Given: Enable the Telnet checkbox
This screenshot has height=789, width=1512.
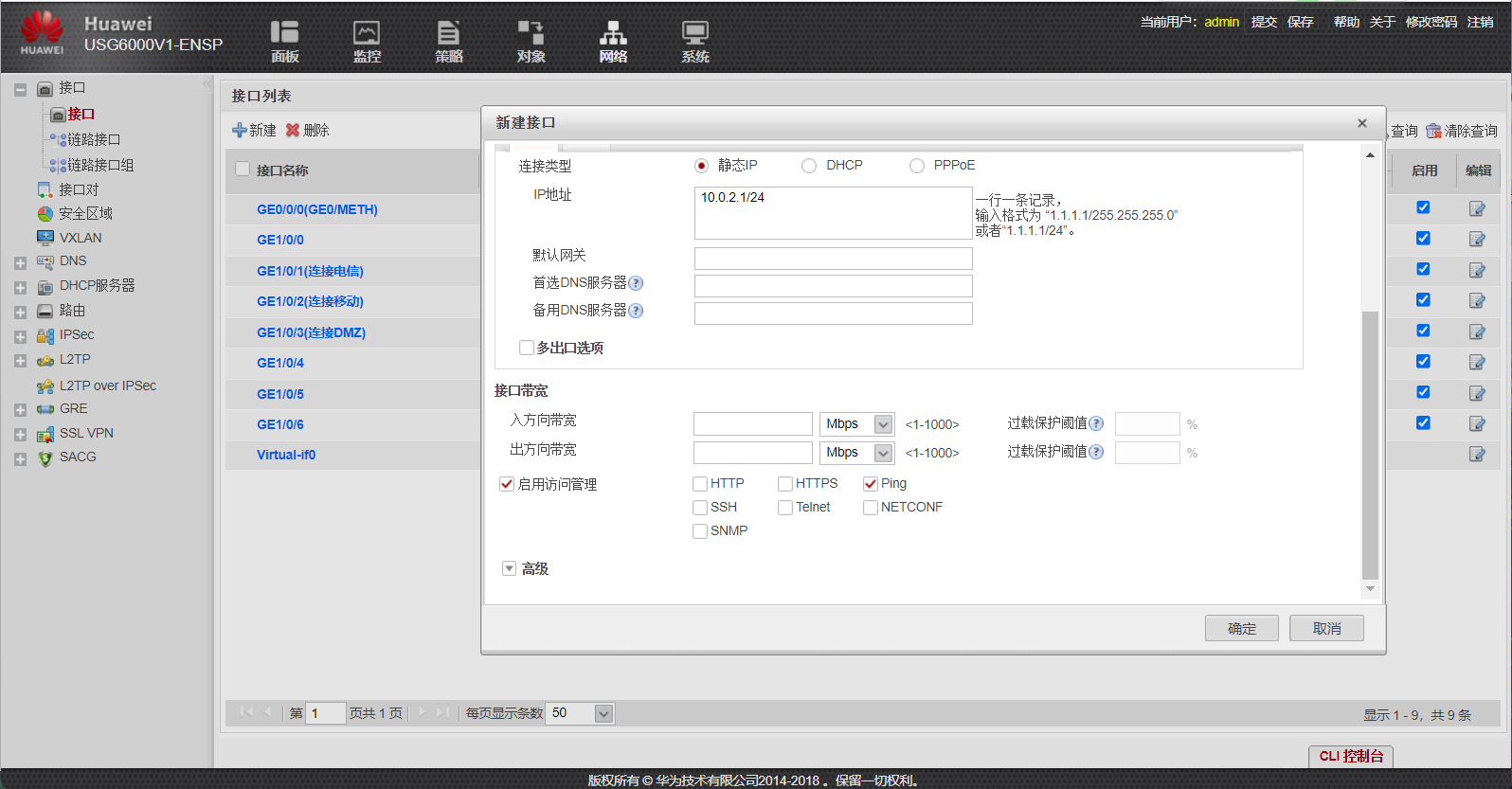Looking at the screenshot, I should click(x=785, y=508).
